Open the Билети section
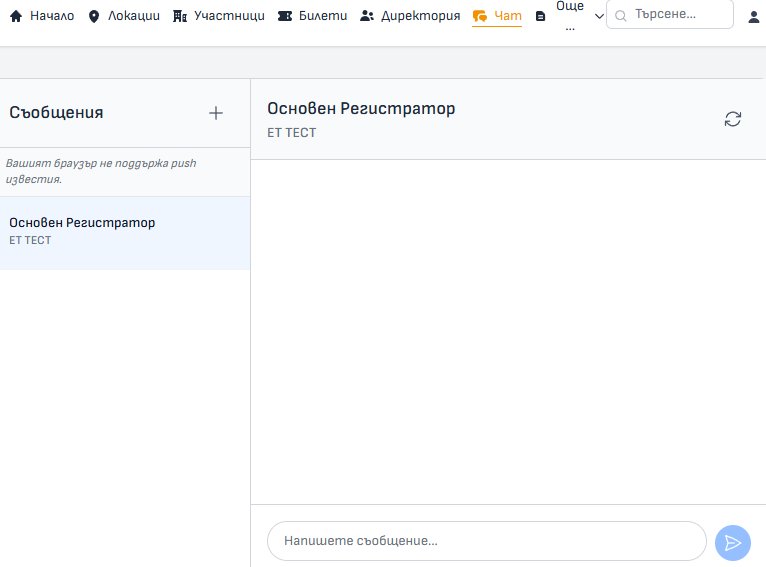Viewport: 766px width, 567px height. pyautogui.click(x=312, y=16)
